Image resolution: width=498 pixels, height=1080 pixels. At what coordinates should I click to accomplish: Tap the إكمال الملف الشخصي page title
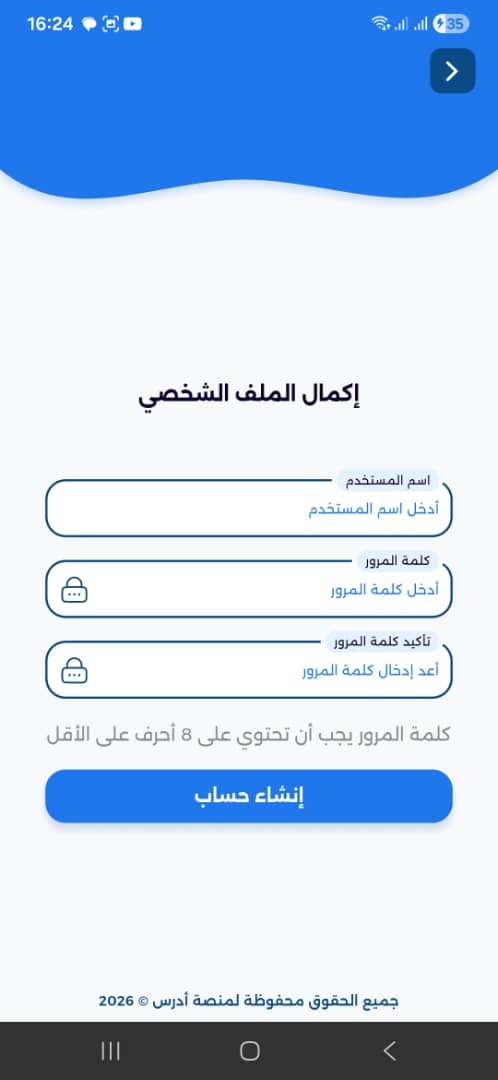(x=249, y=396)
